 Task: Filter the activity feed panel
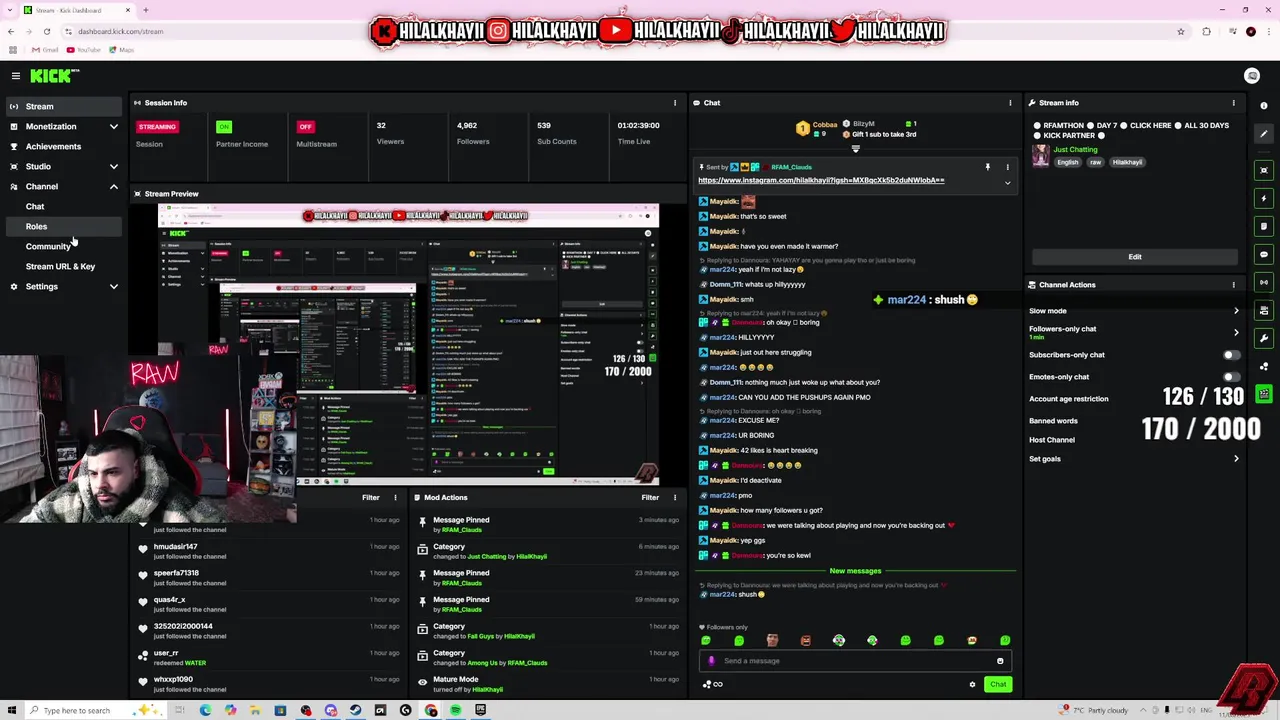370,498
